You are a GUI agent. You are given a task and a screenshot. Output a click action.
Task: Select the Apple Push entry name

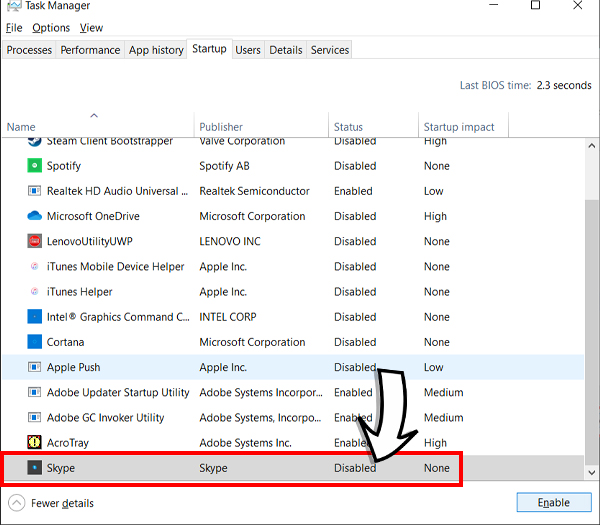pos(73,367)
